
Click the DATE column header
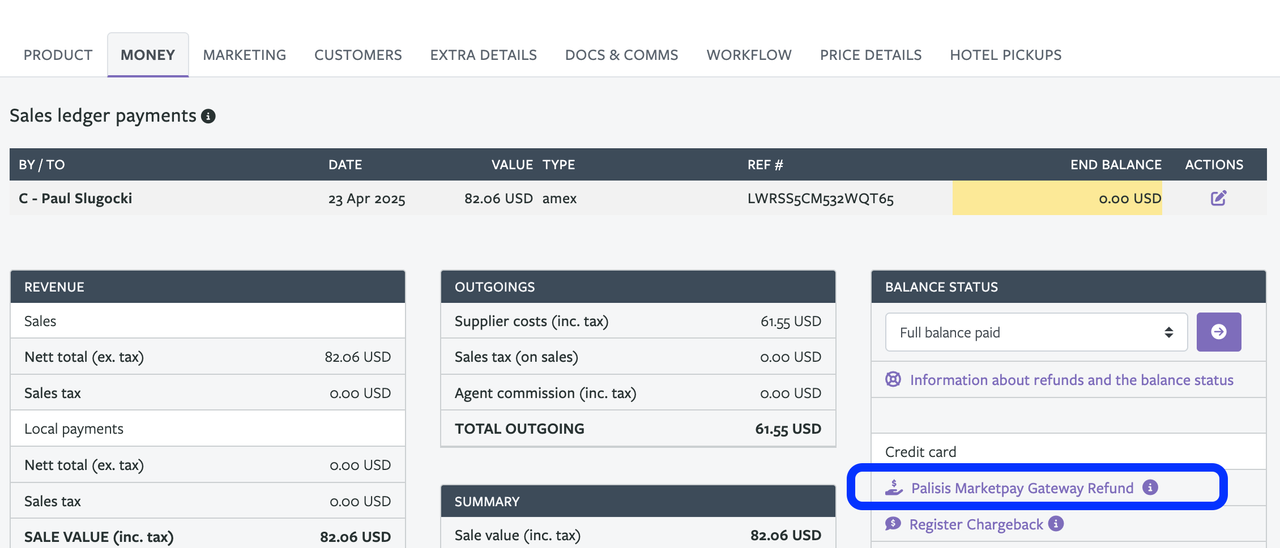point(345,164)
